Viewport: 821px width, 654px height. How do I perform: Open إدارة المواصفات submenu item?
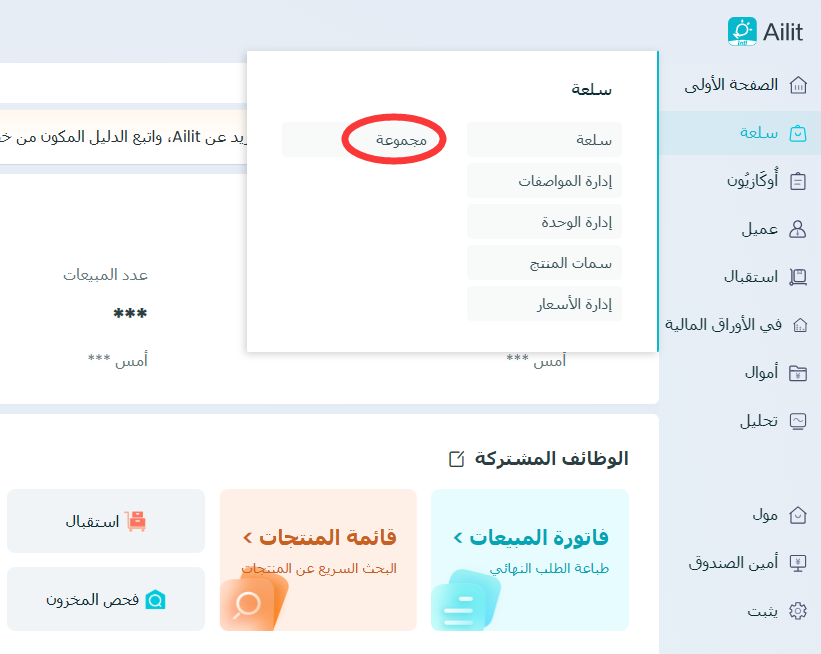544,181
